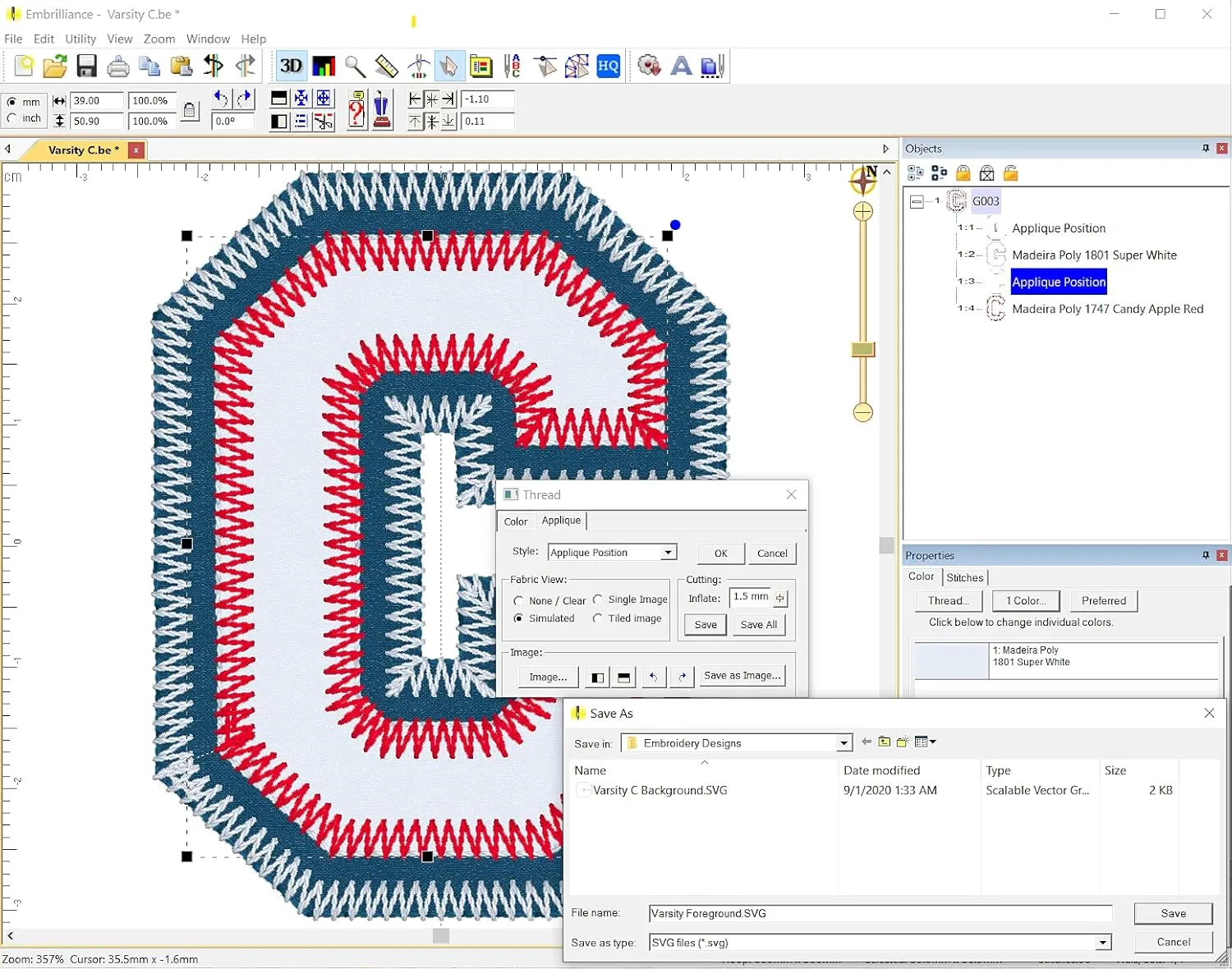Viewport: 1232px width, 969px height.
Task: Click the measure ruler tool
Action: 386,67
